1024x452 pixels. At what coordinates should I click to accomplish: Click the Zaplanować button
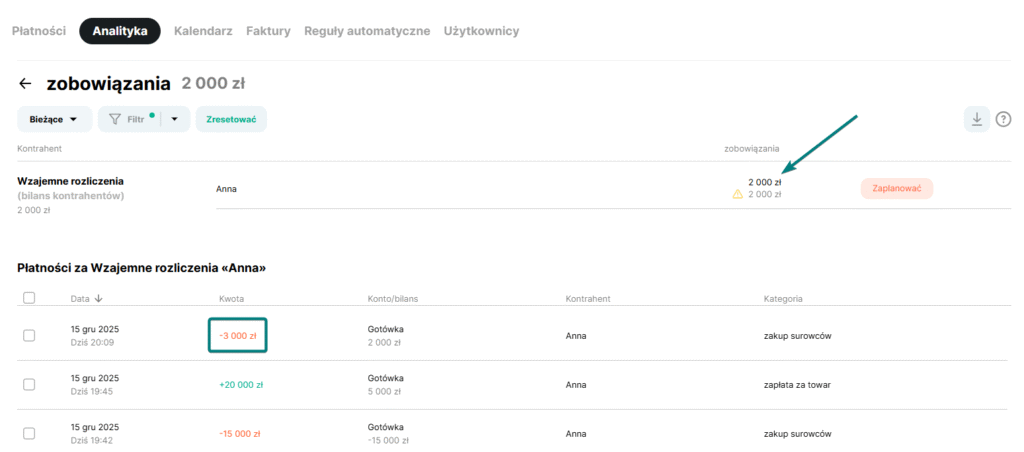[897, 188]
